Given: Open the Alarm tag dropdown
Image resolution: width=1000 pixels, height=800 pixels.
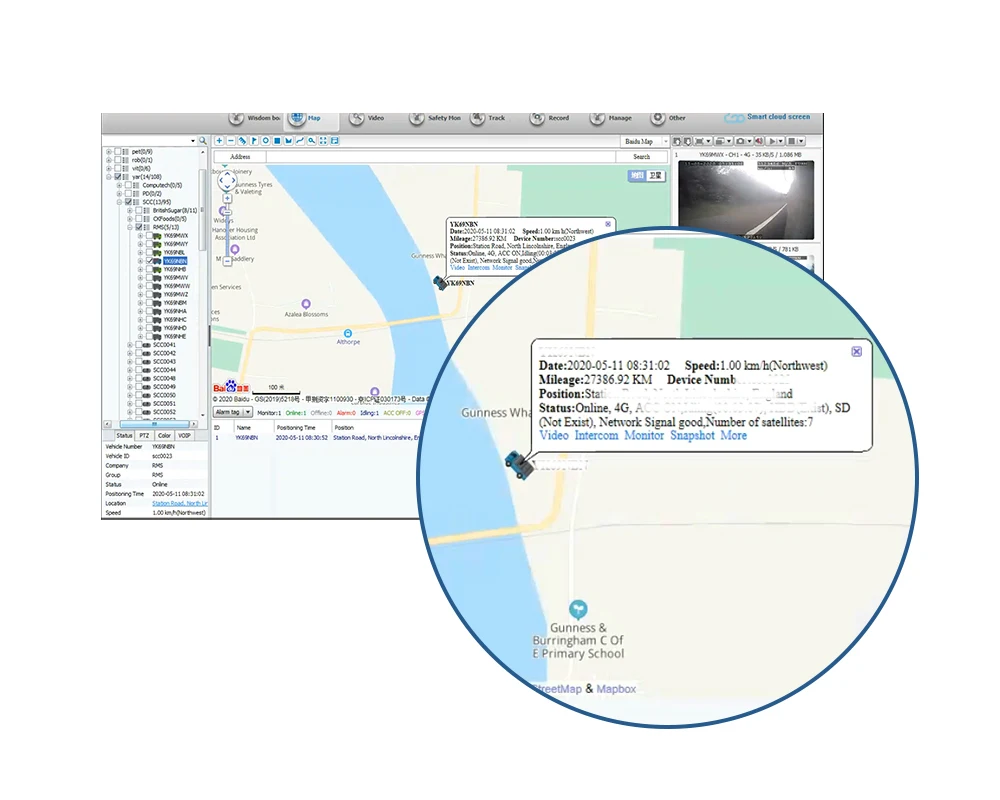Looking at the screenshot, I should [230, 412].
